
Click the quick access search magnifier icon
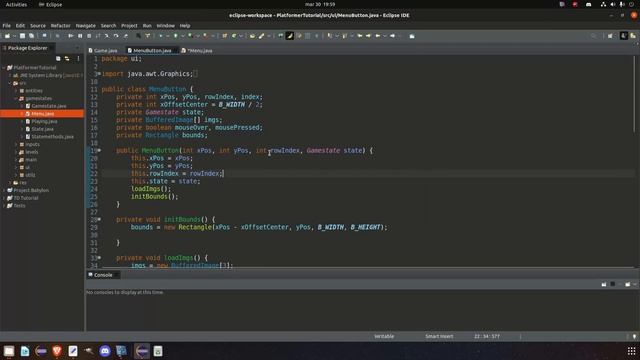[594, 36]
